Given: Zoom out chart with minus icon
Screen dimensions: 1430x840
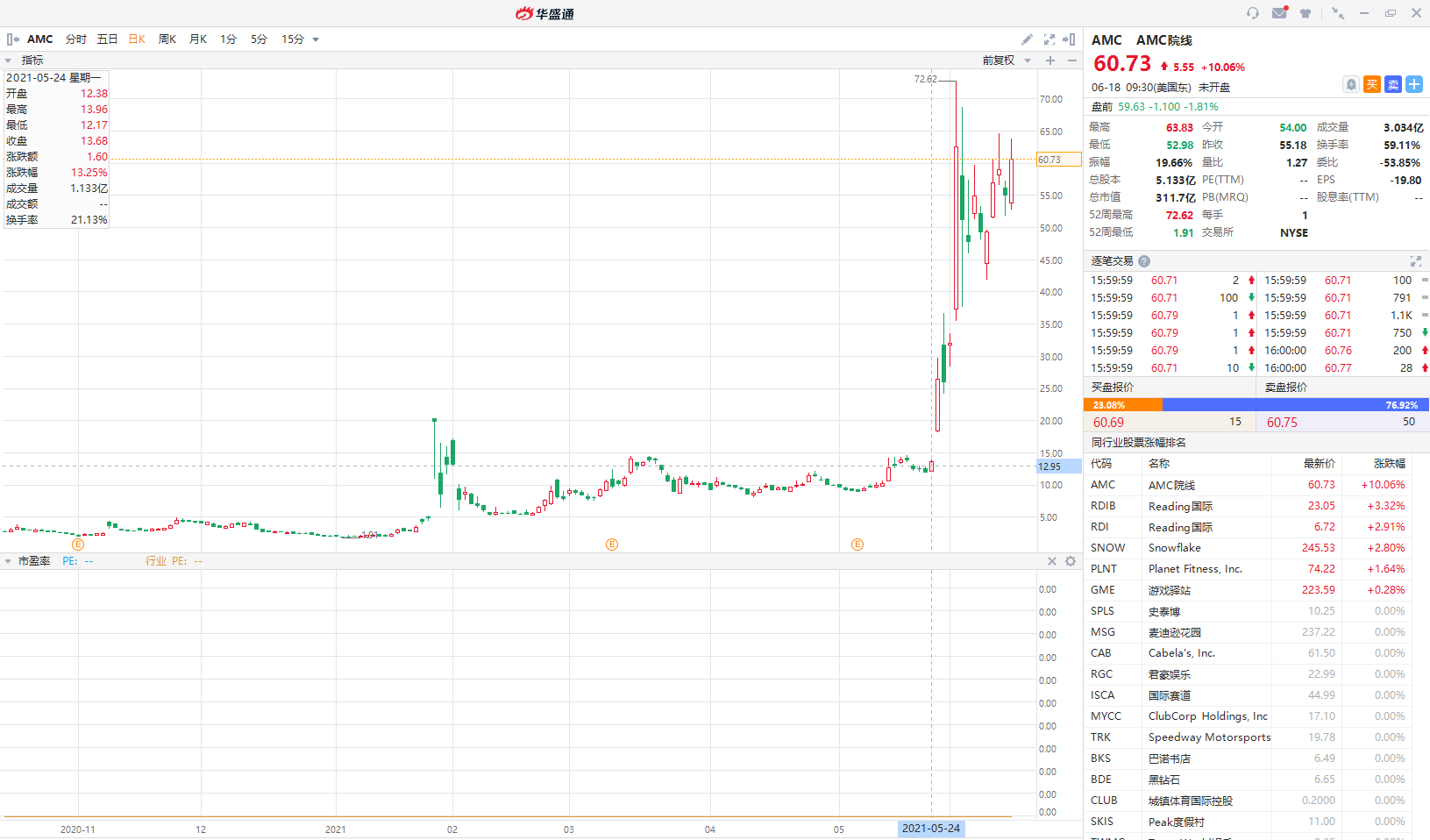Looking at the screenshot, I should coord(1072,61).
